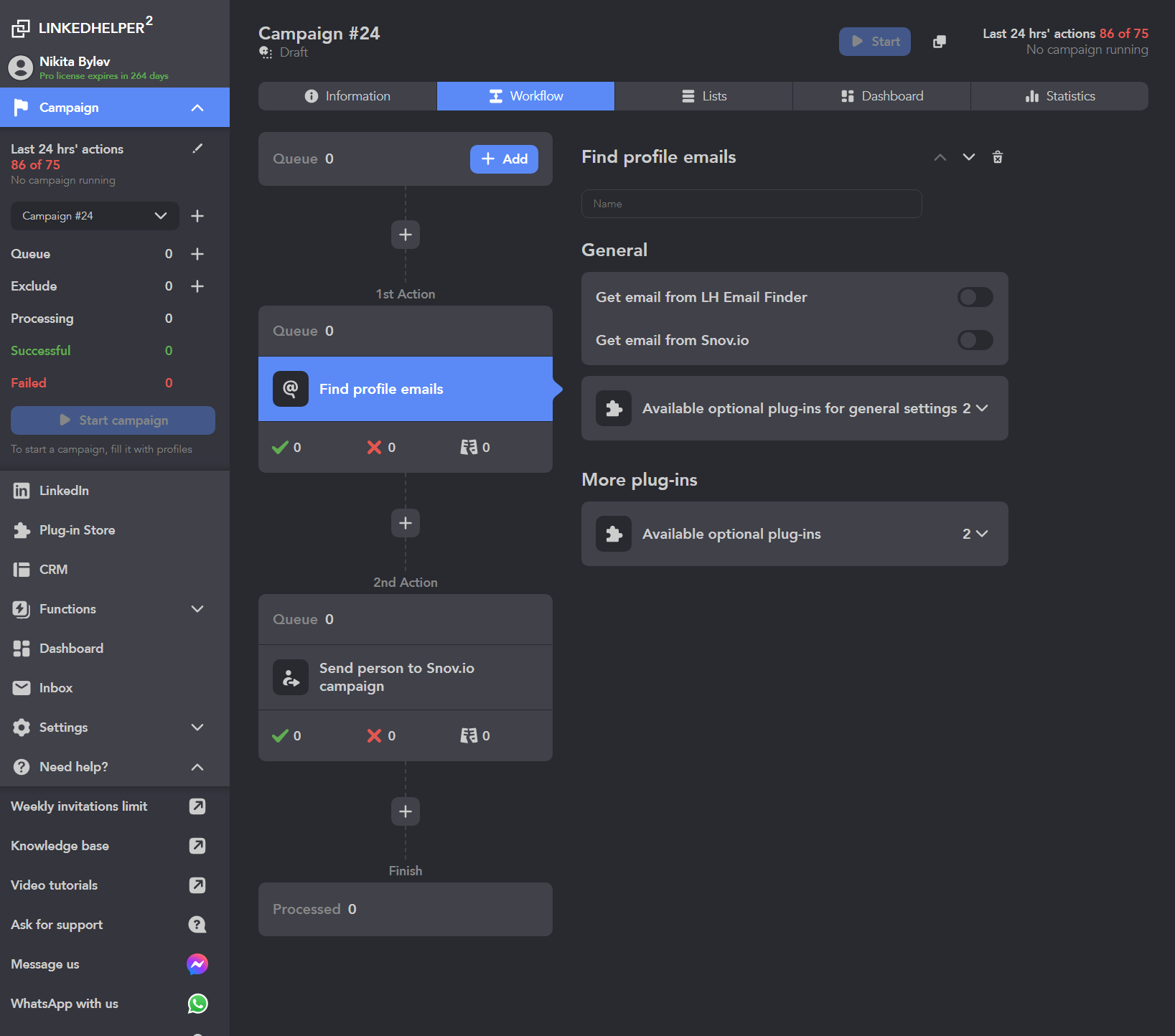Viewport: 1175px width, 1036px height.
Task: Click plus icon to create new campaign
Action: 197,216
